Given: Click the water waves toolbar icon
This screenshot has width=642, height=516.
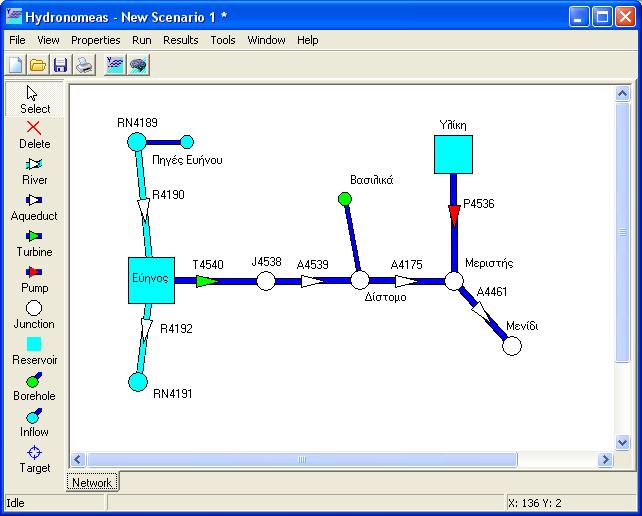Looking at the screenshot, I should [x=115, y=65].
